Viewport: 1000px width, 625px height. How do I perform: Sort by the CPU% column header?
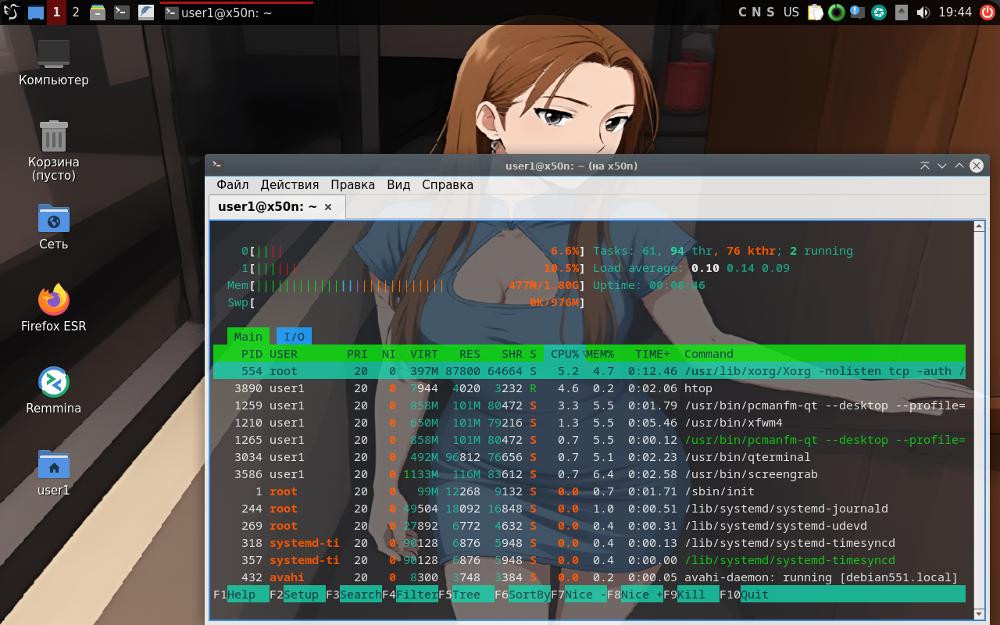point(564,354)
